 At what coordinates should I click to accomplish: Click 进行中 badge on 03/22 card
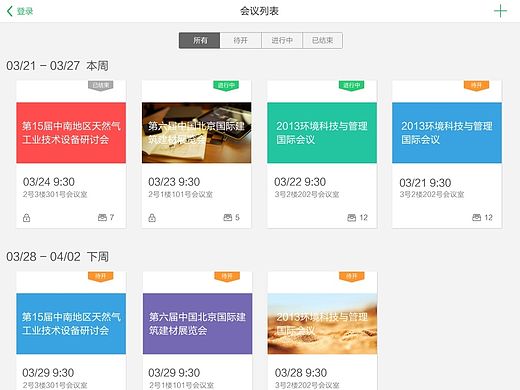[352, 86]
